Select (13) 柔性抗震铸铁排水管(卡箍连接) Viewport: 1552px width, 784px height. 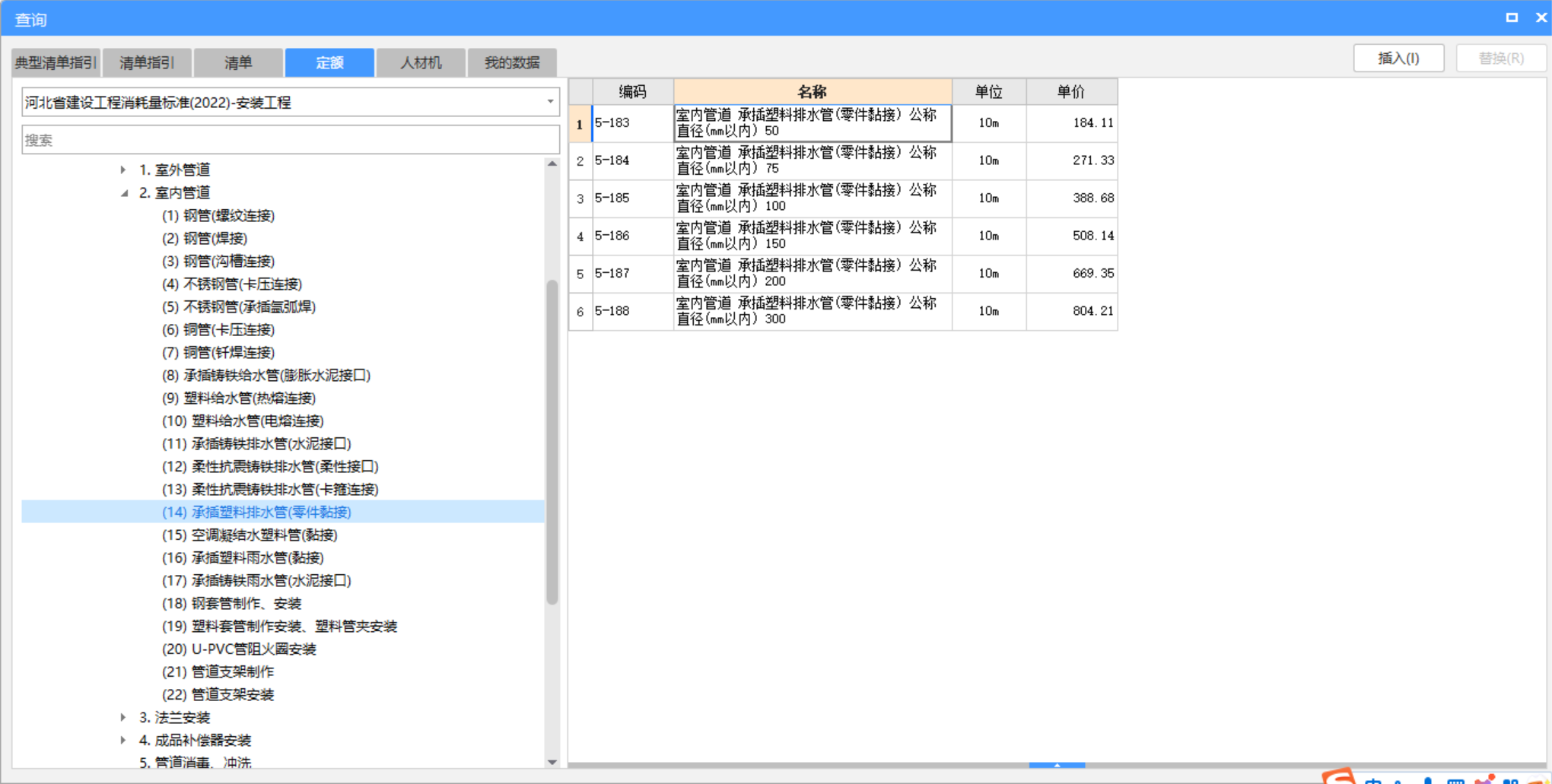pos(270,489)
